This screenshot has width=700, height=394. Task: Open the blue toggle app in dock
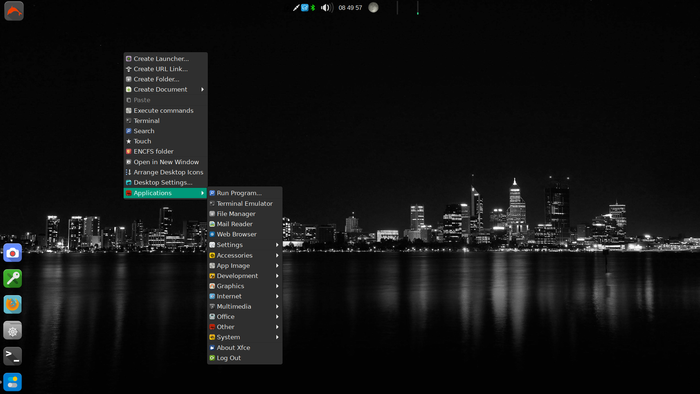[x=12, y=382]
